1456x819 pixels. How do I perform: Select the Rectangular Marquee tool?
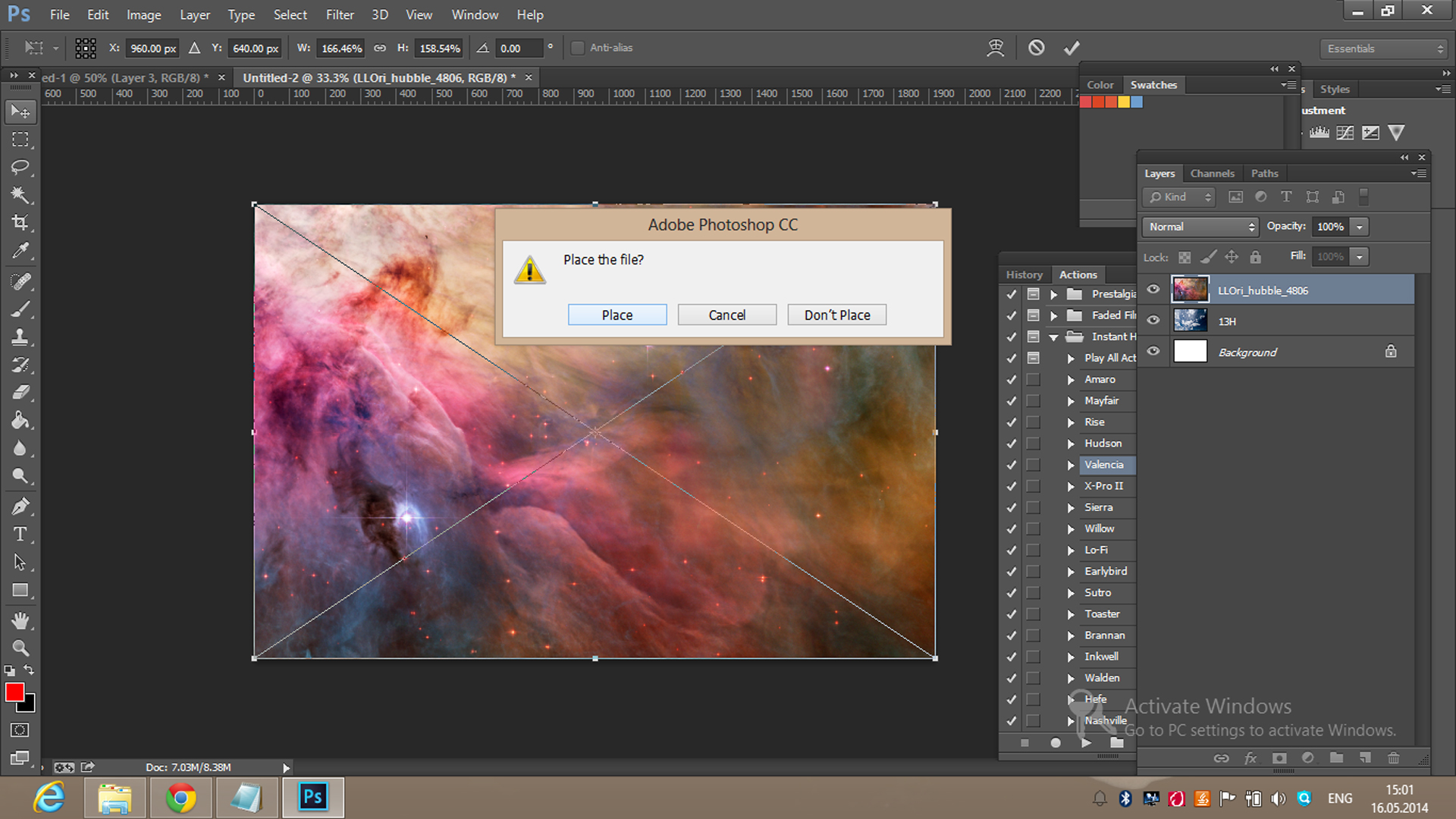(x=20, y=140)
